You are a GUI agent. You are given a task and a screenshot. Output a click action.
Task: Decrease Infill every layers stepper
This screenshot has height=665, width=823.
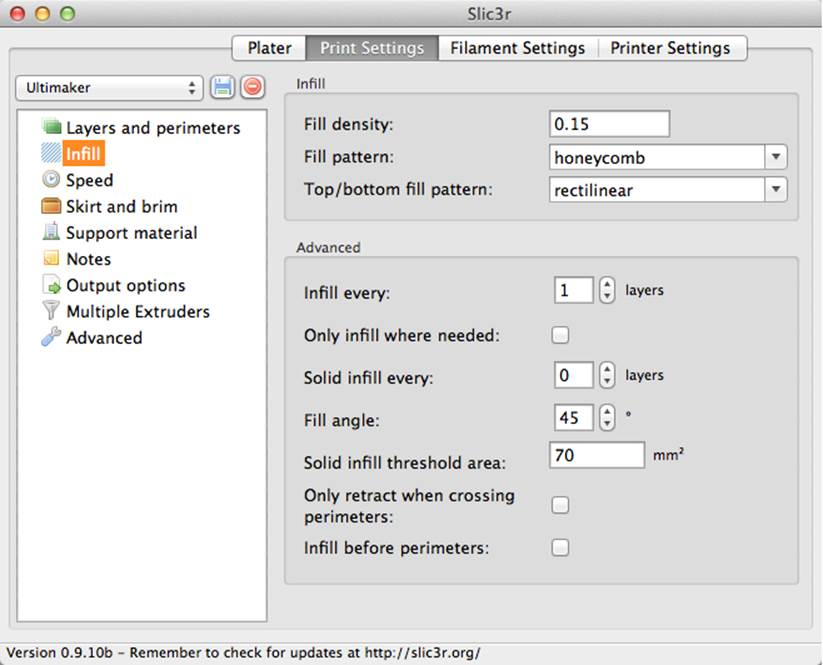point(607,297)
